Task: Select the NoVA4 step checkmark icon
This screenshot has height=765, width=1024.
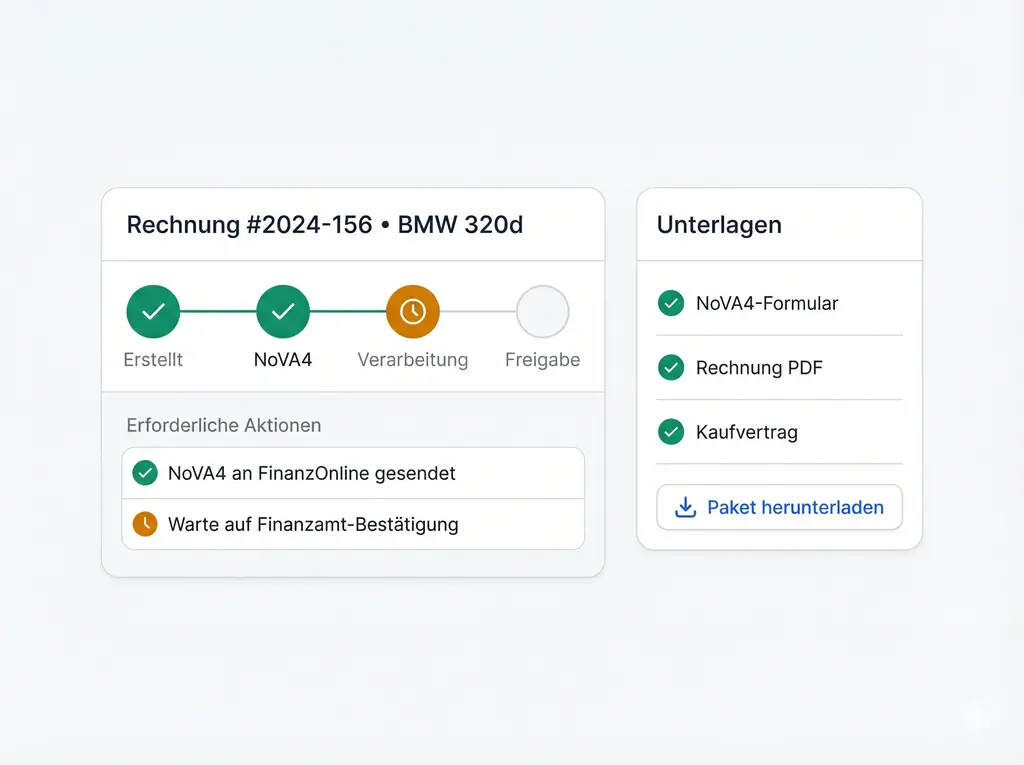Action: tap(282, 310)
